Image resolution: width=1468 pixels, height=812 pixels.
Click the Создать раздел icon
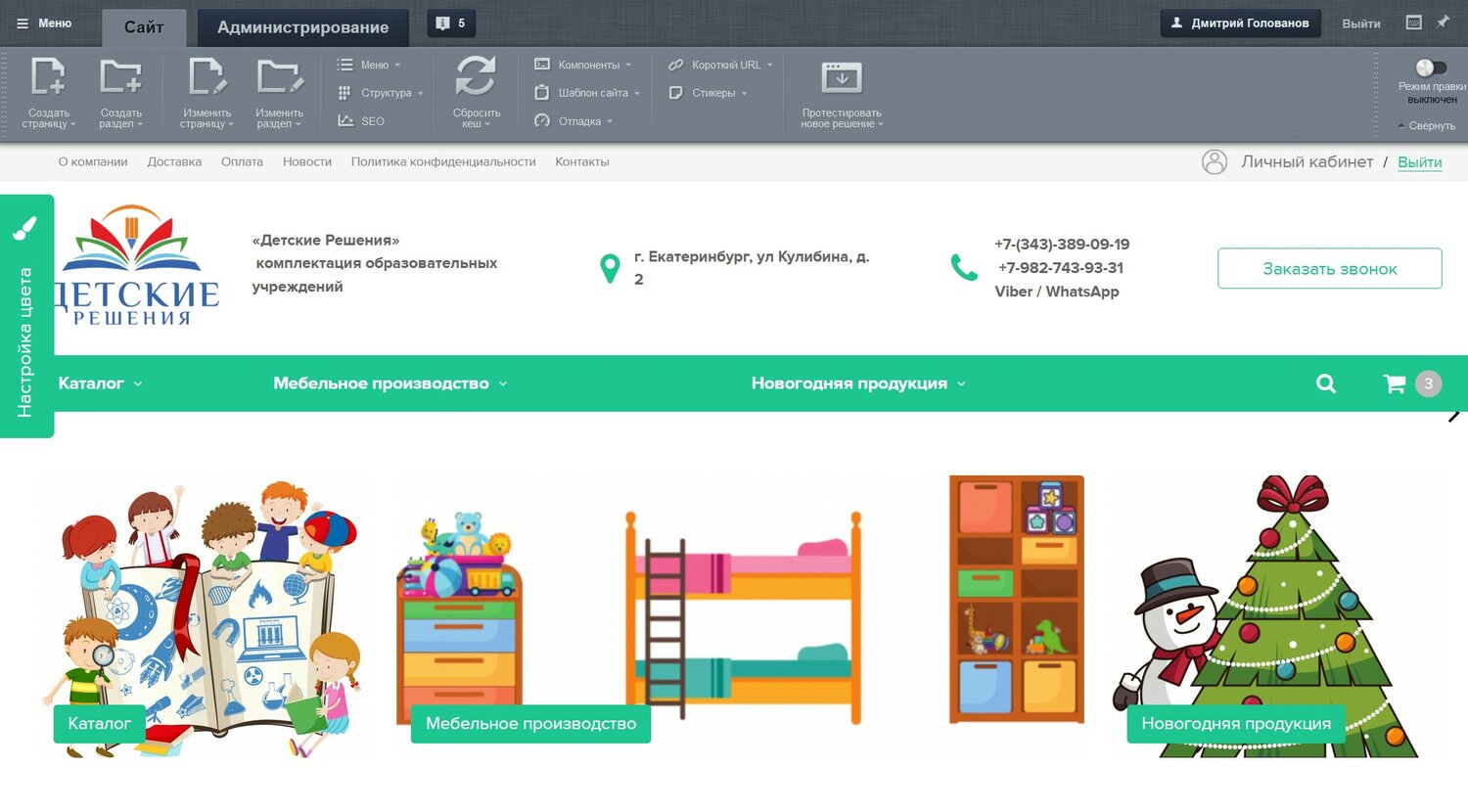tap(121, 77)
